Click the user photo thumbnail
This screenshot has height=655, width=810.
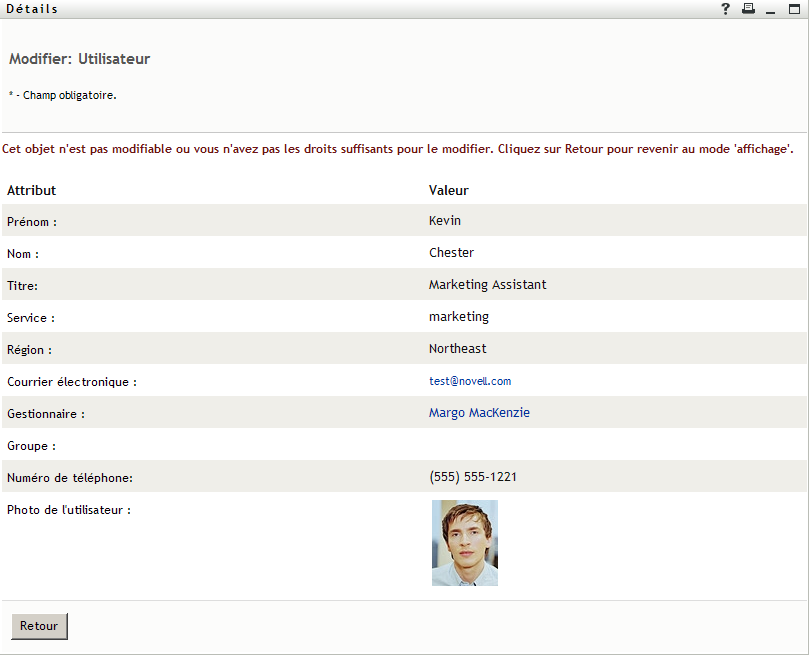coord(465,543)
